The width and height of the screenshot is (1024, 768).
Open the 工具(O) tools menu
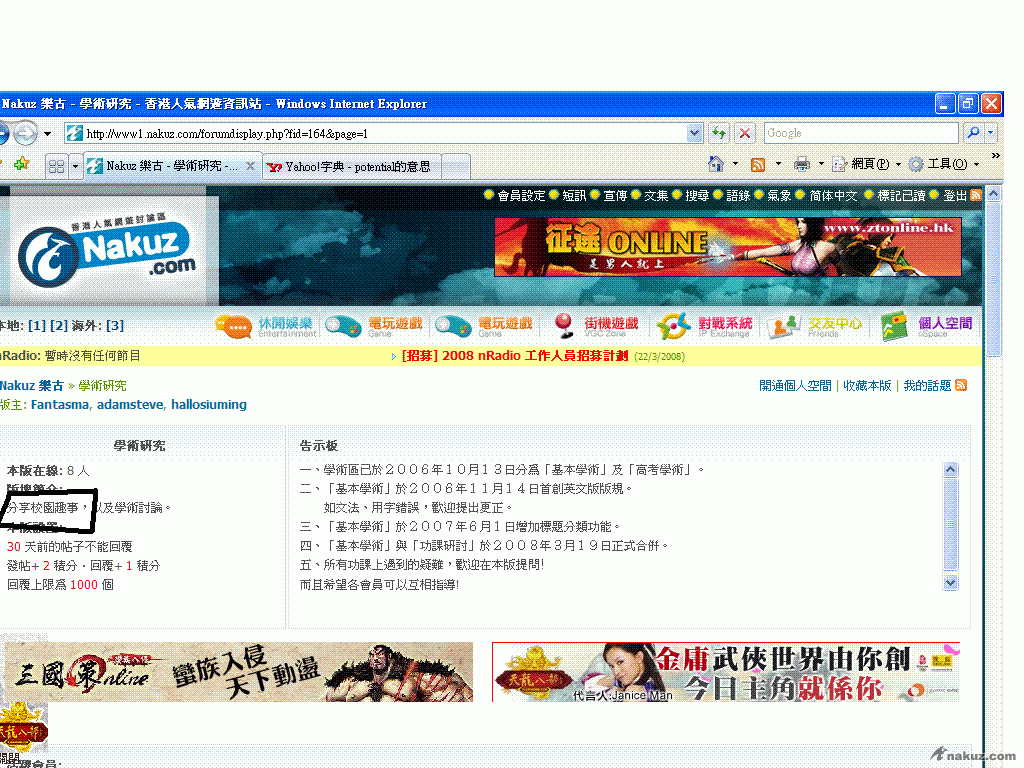coord(944,164)
